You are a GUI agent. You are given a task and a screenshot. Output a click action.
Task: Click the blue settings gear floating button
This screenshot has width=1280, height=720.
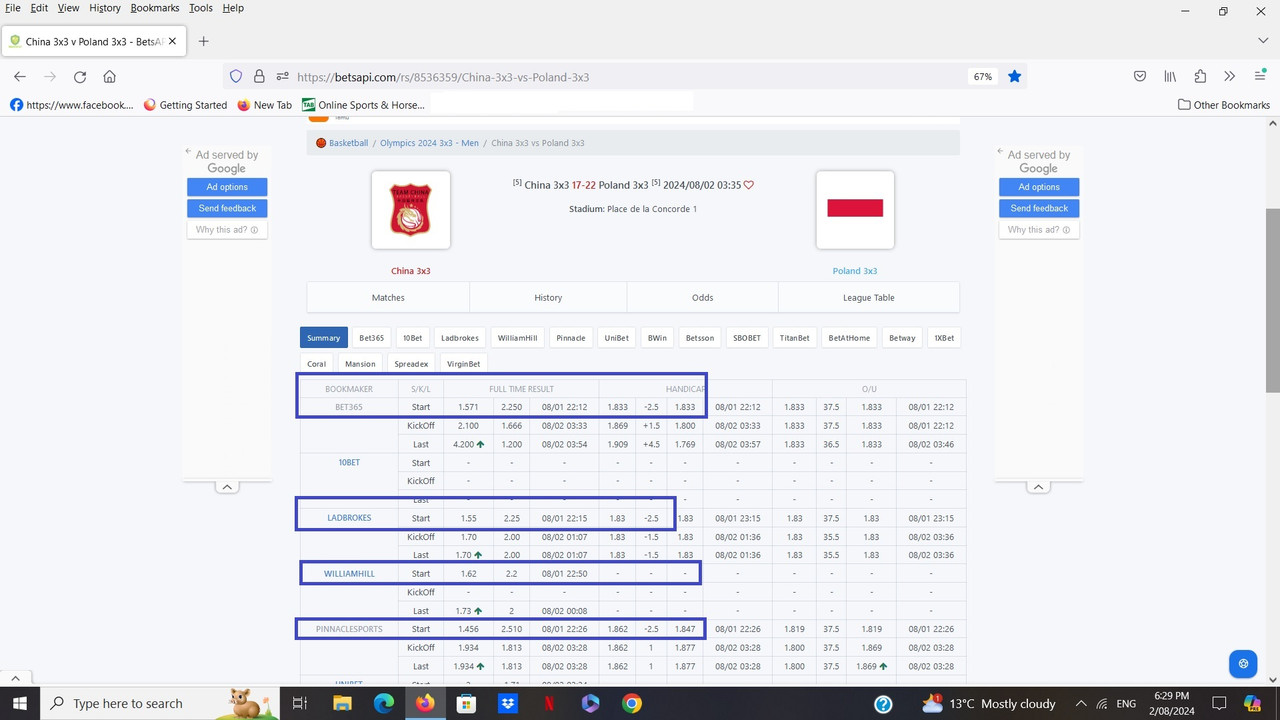coord(1243,663)
